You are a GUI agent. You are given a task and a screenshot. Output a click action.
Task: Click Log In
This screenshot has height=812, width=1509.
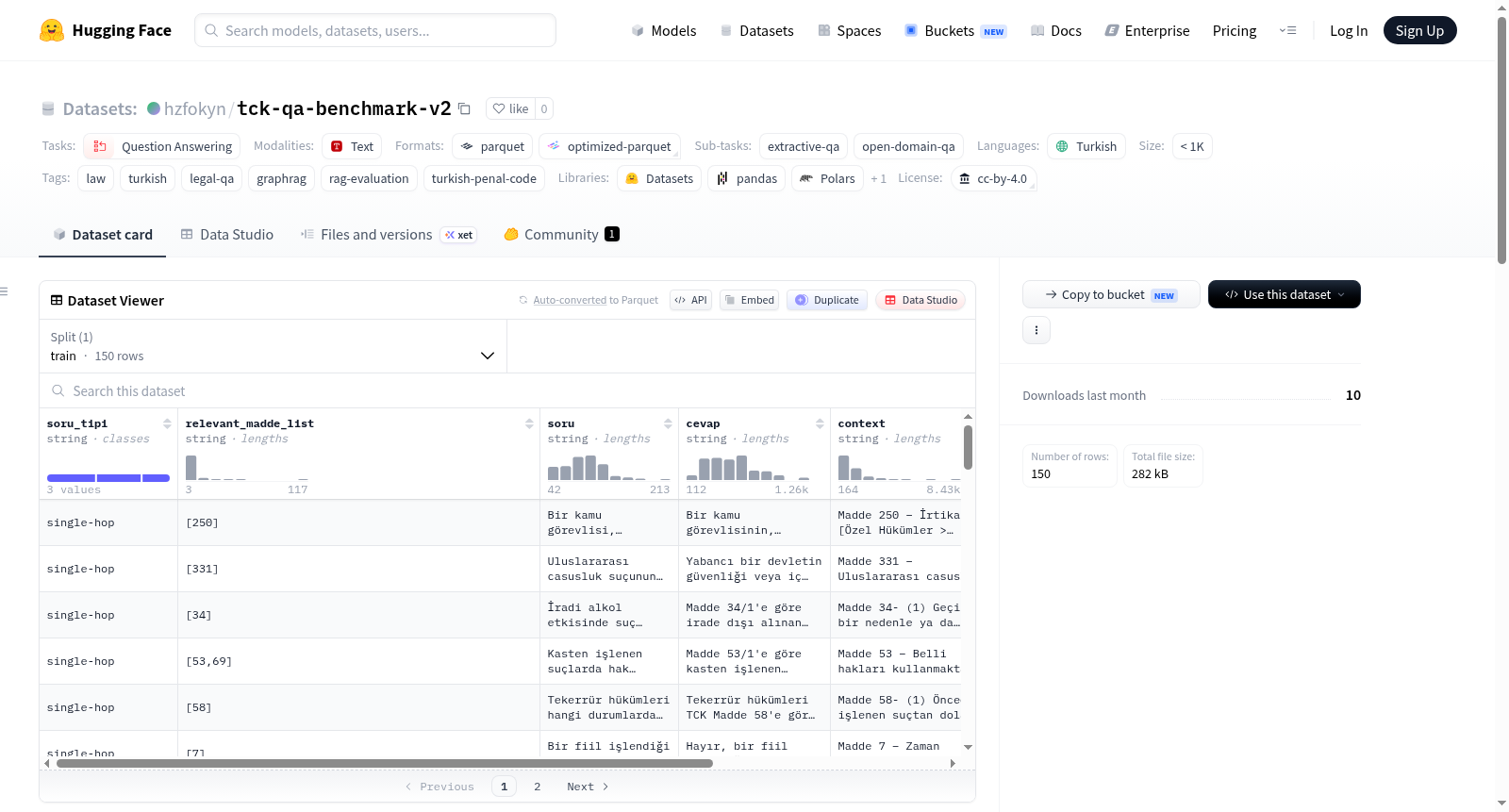[x=1349, y=30]
